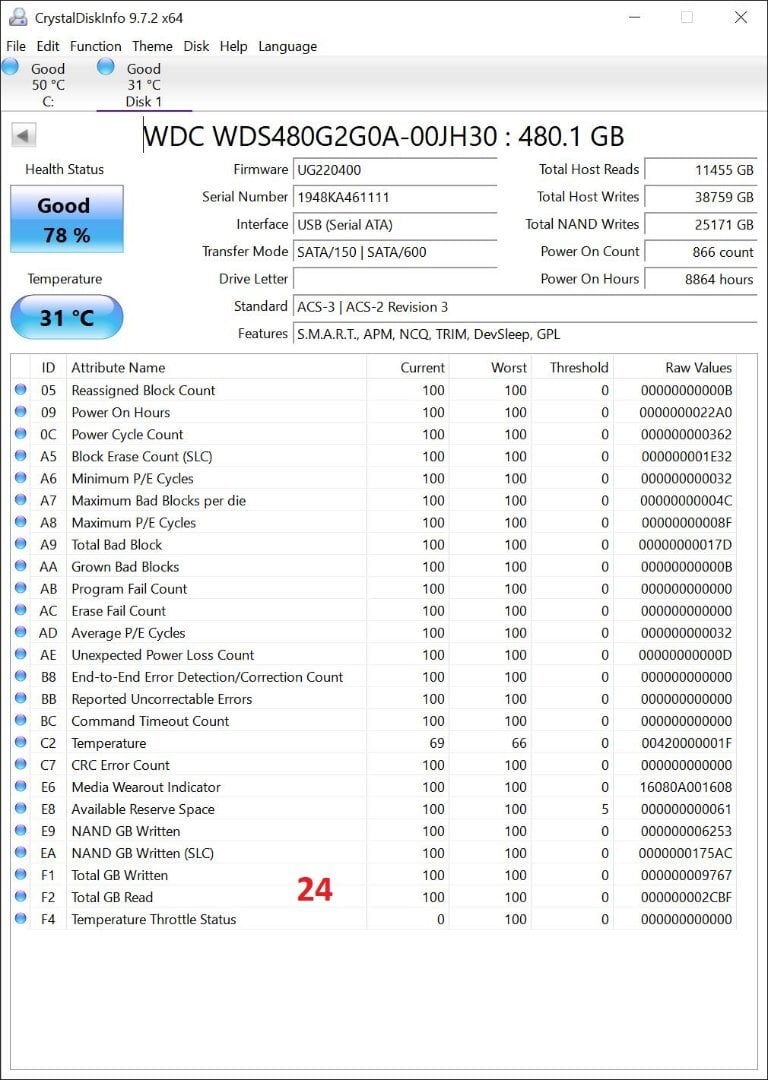Click the blue status orb for drive C:
This screenshot has height=1080, width=768.
point(10,67)
